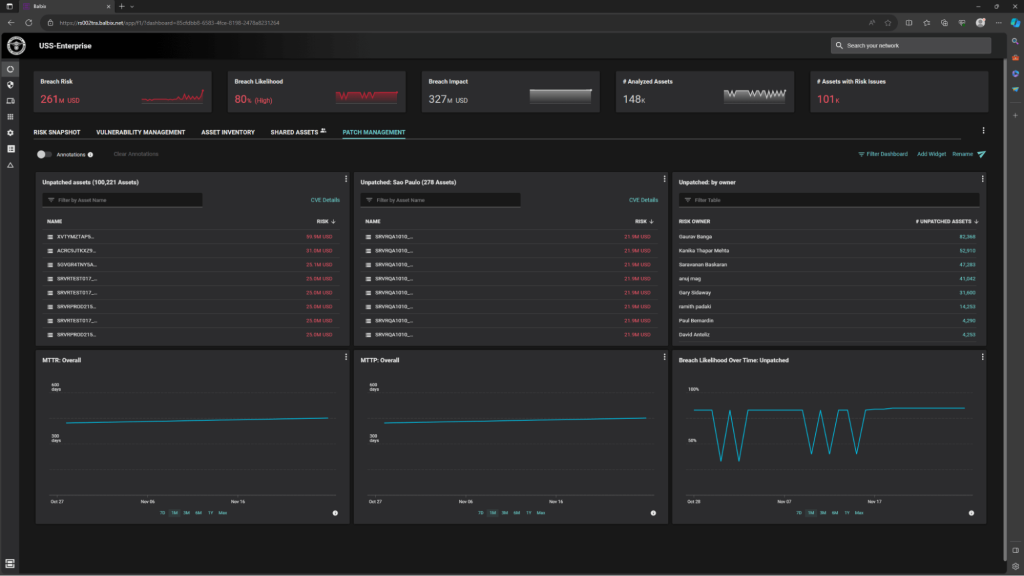
Task: Focus the Search your network field
Action: (911, 46)
